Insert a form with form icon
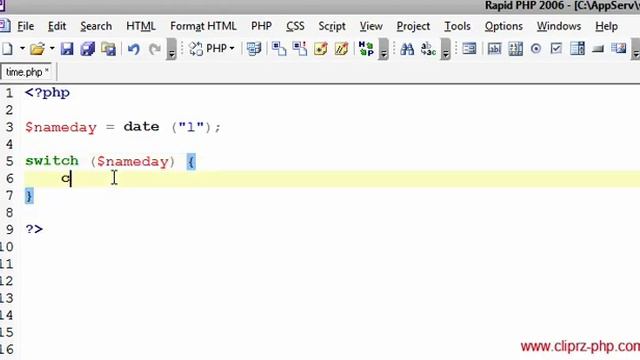Screen dimensions: 640x360 pyautogui.click(x=469, y=49)
